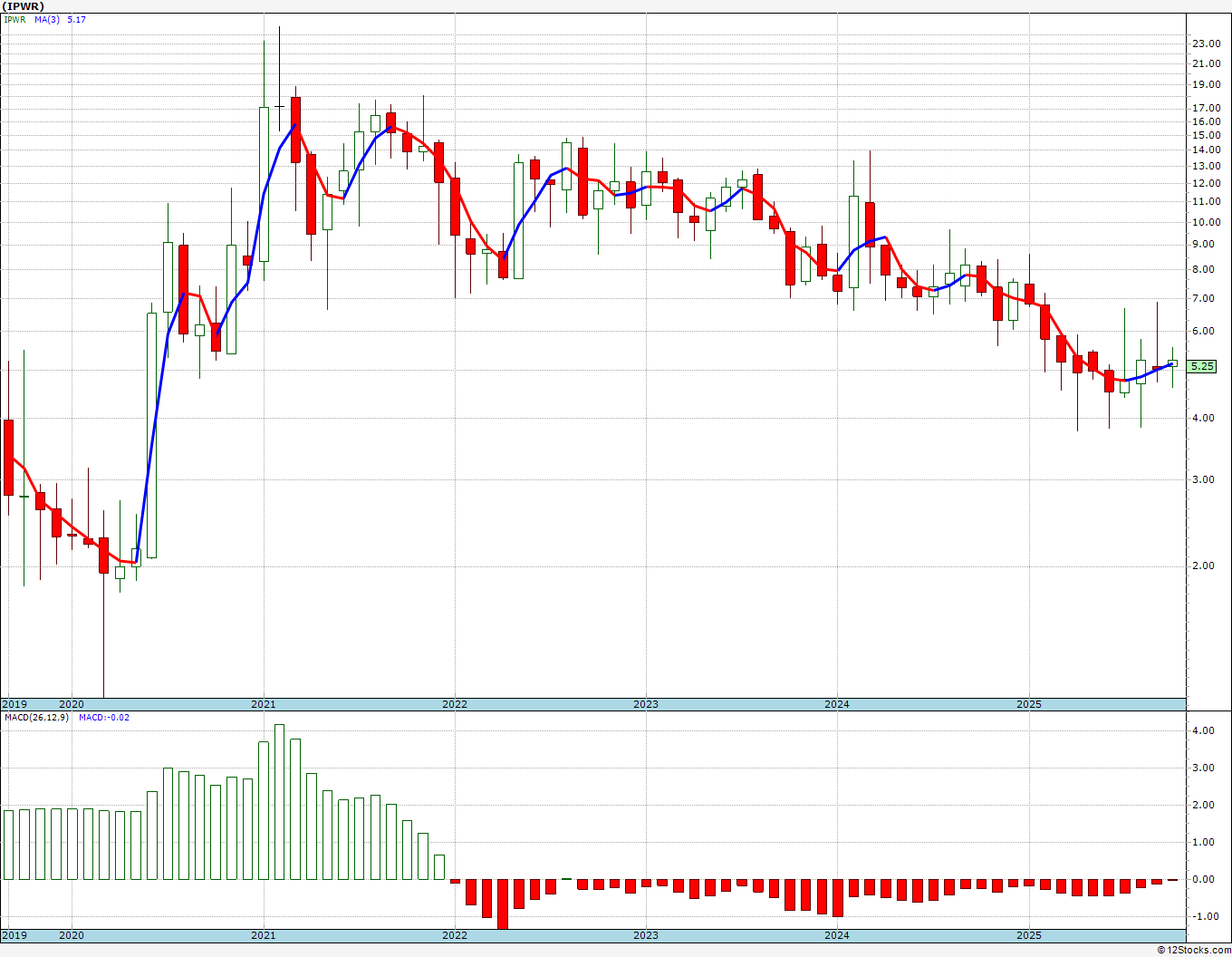Click the MACD:-0.02 value label
Viewport: 1232px width, 957px height.
[x=104, y=718]
